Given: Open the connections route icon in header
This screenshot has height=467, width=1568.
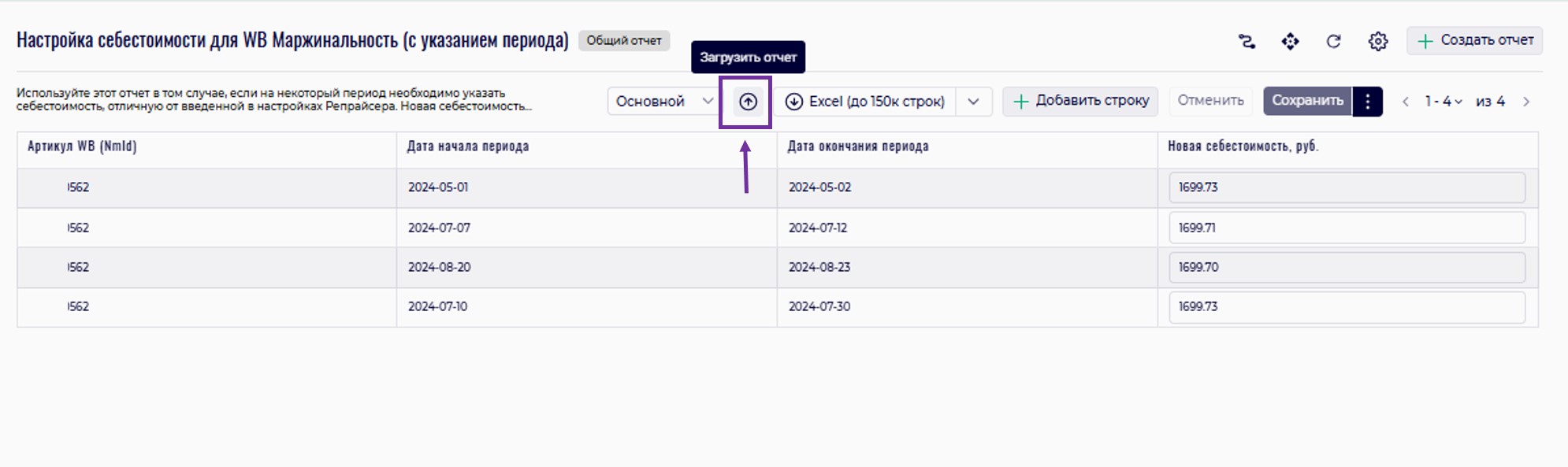Looking at the screenshot, I should click(1247, 42).
